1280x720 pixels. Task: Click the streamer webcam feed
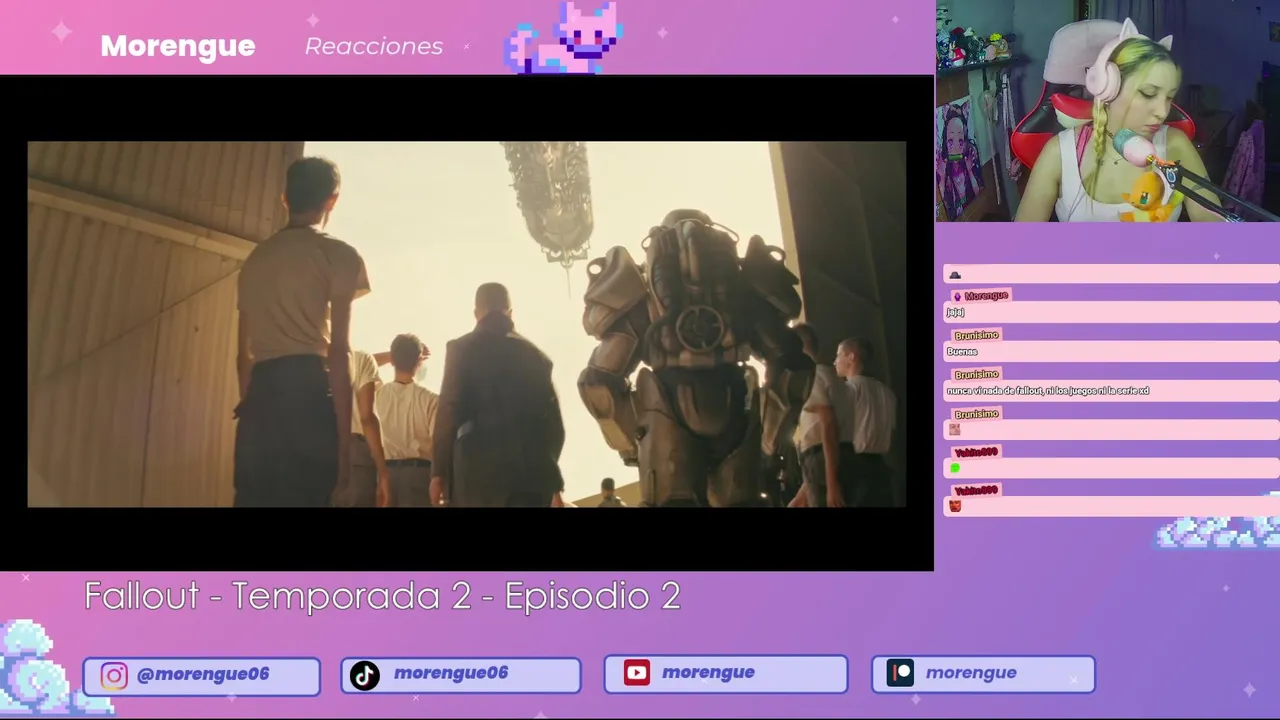tap(1108, 111)
